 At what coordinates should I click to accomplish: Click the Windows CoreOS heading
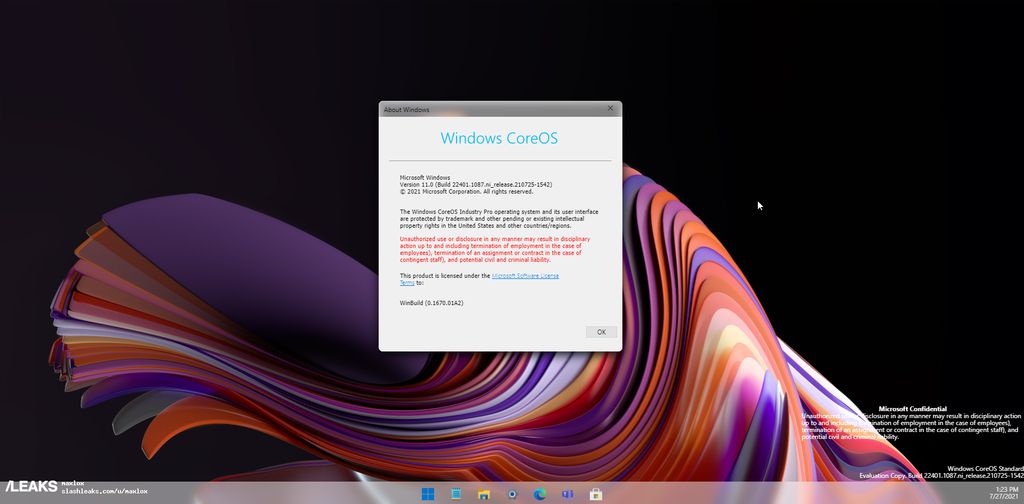pyautogui.click(x=499, y=138)
